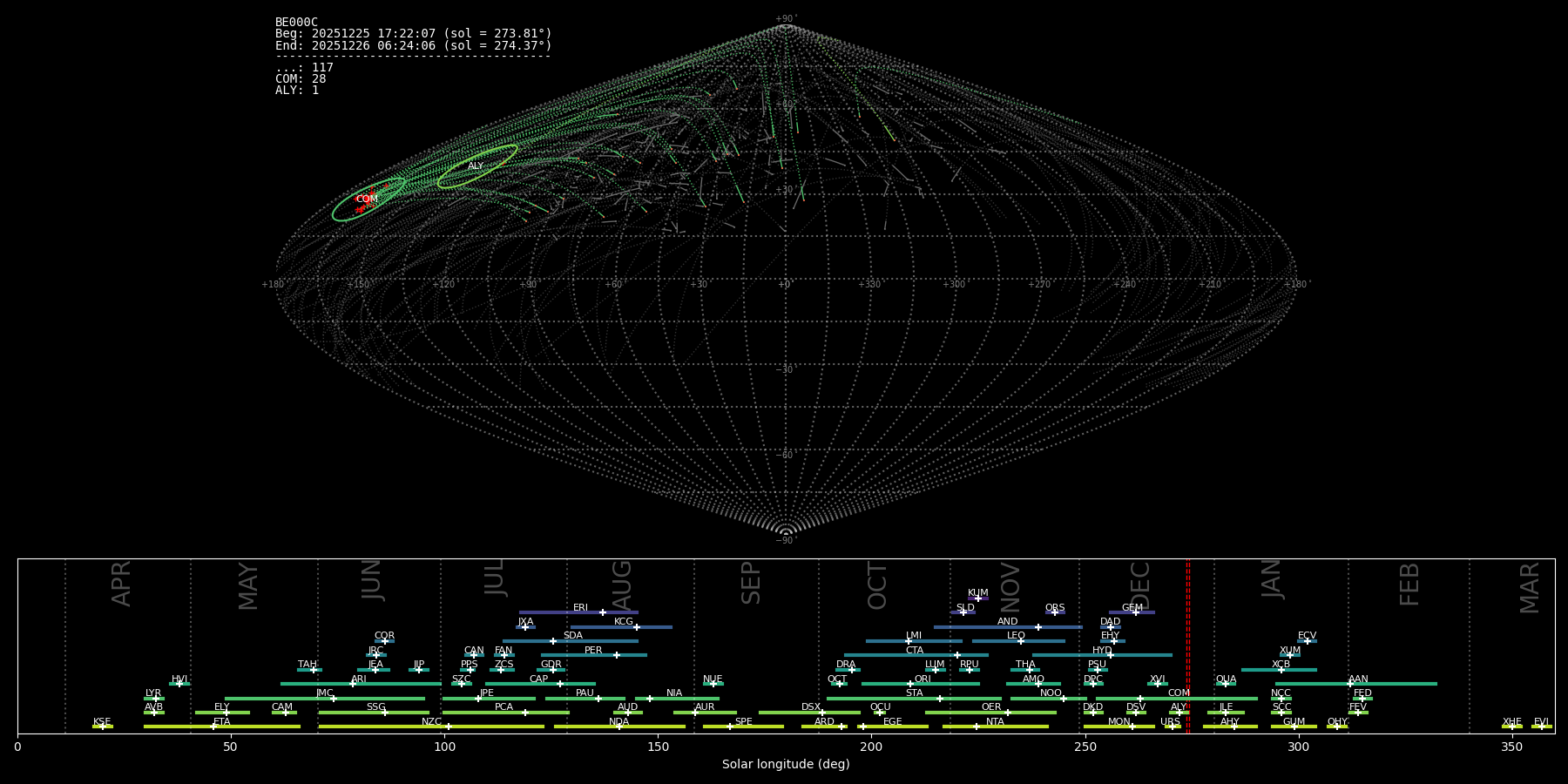Select the LYR shower label in the timeline
The height and width of the screenshot is (784, 1568).
pyautogui.click(x=153, y=693)
